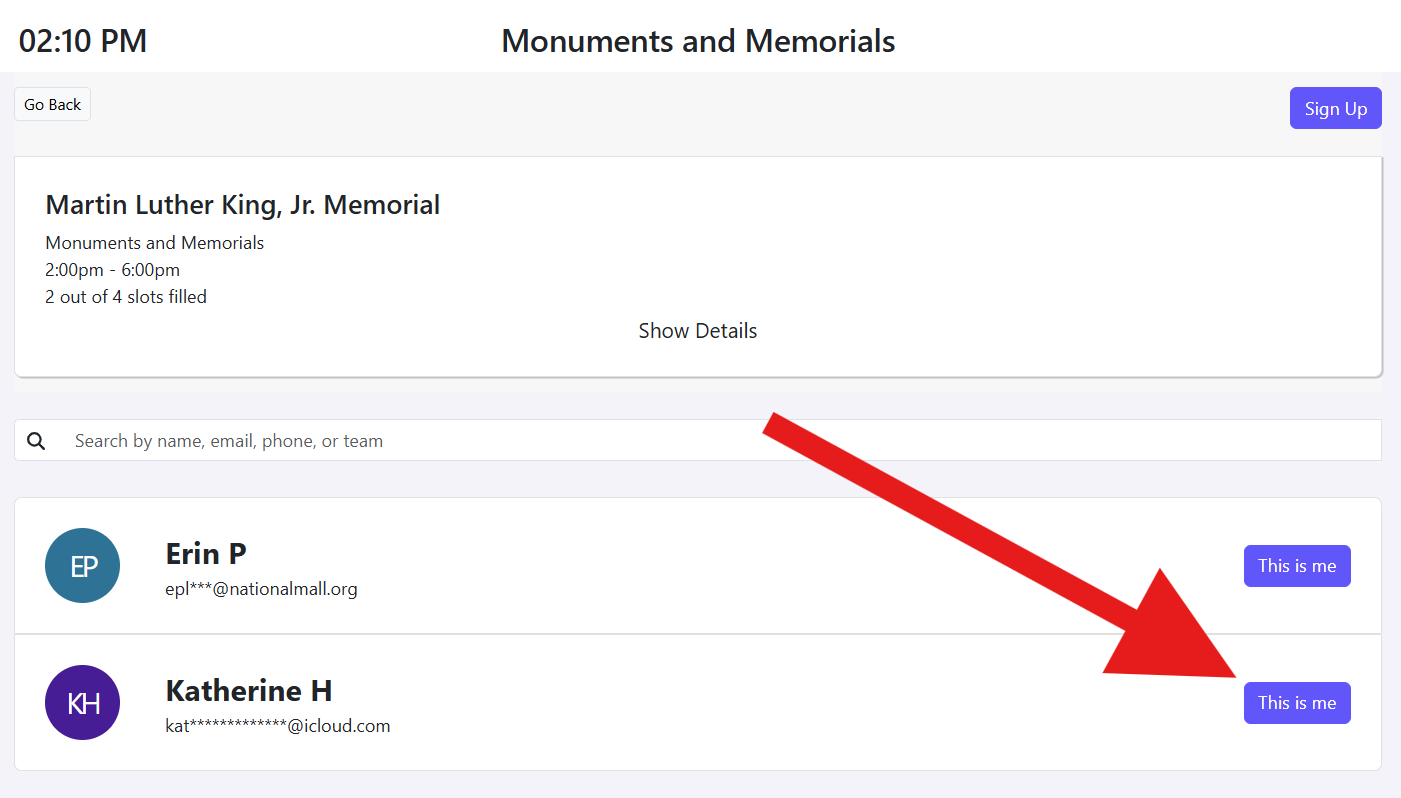Select the Katherine H name

point(249,691)
